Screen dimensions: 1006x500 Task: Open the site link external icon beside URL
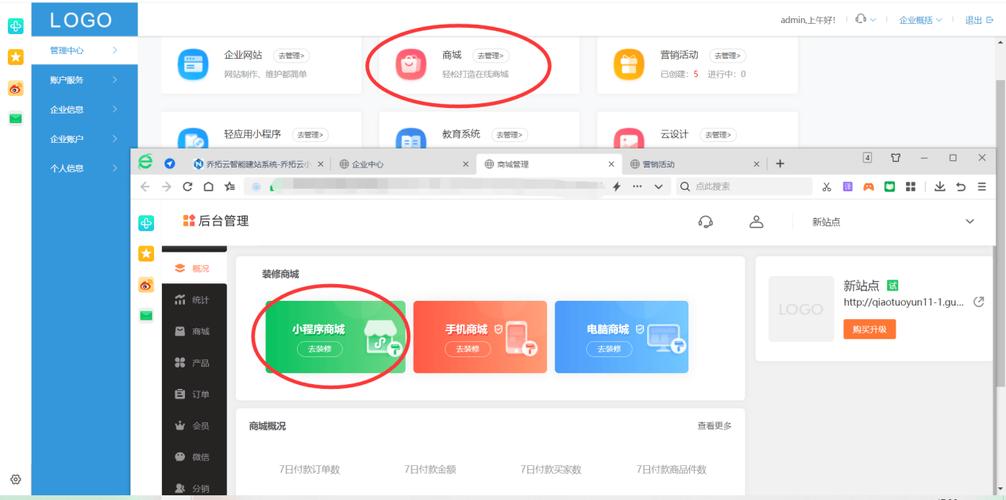coord(979,302)
